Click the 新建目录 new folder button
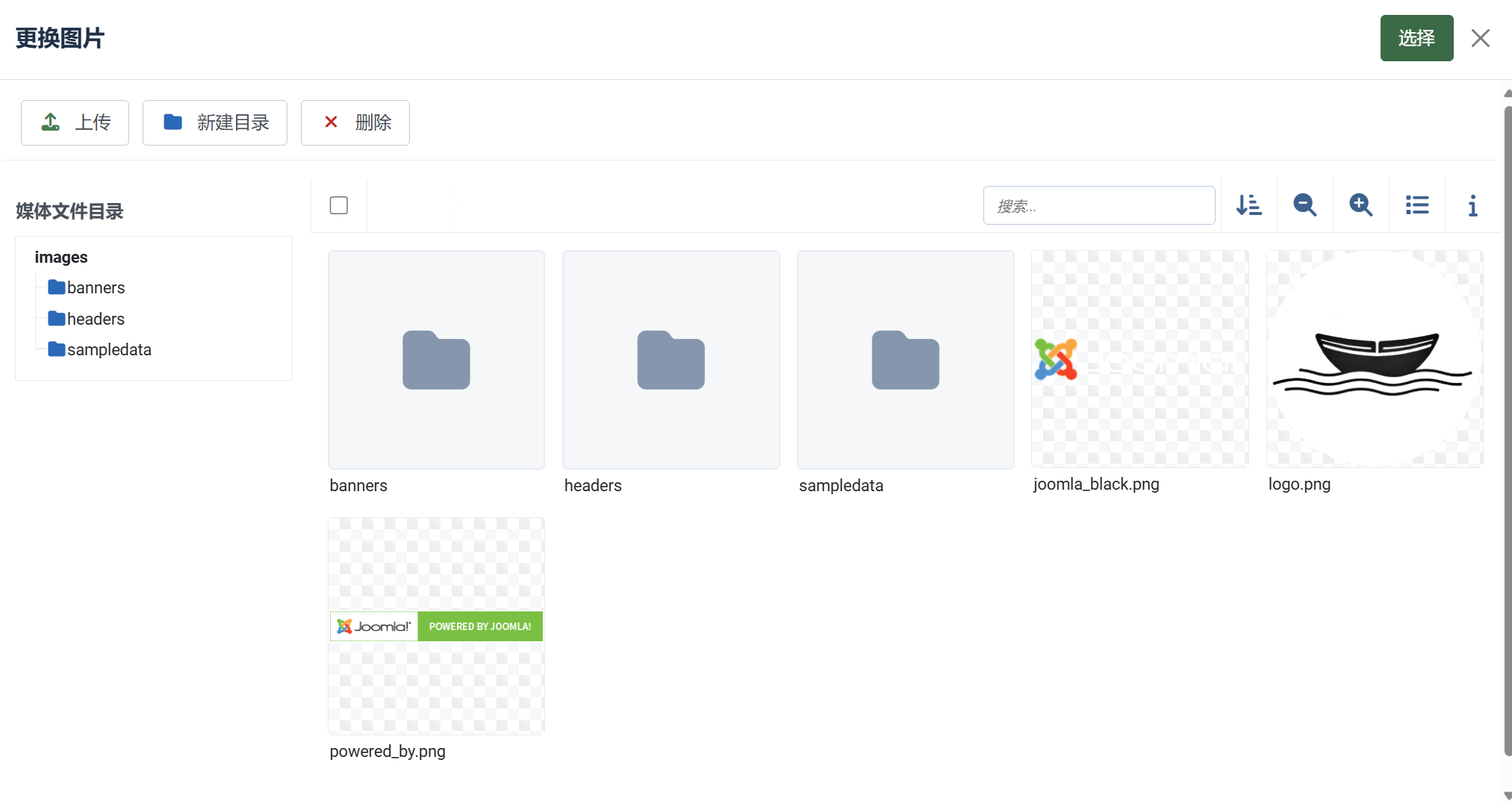 tap(215, 122)
